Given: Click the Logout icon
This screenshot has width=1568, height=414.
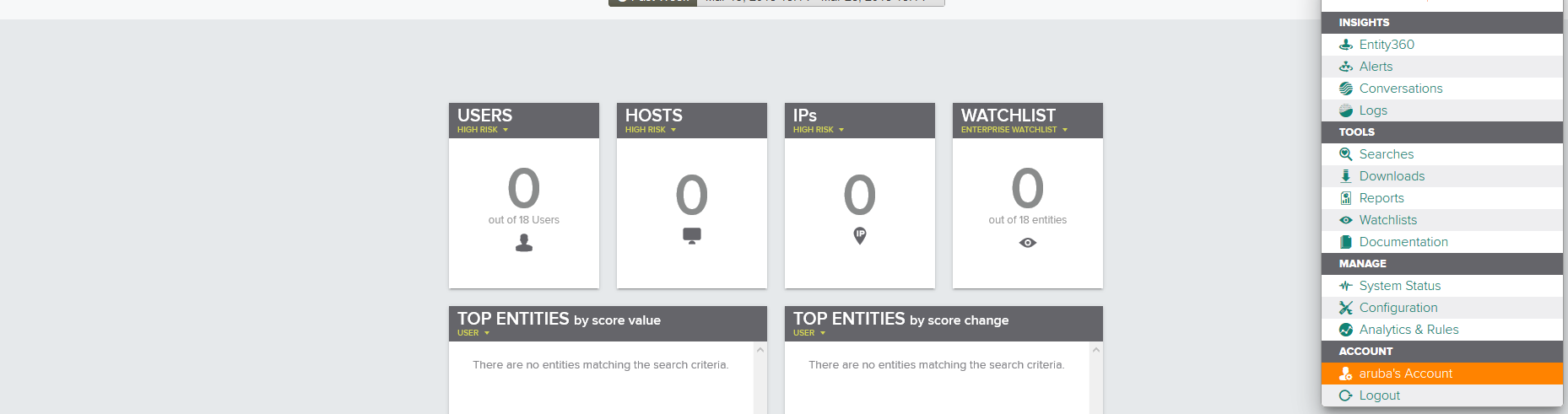Looking at the screenshot, I should point(1346,395).
